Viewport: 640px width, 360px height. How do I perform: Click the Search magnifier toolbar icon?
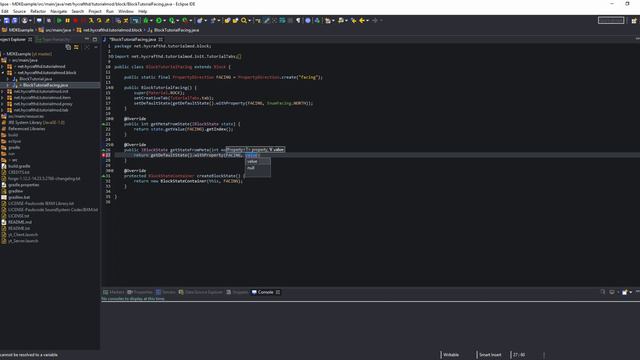pos(244,20)
